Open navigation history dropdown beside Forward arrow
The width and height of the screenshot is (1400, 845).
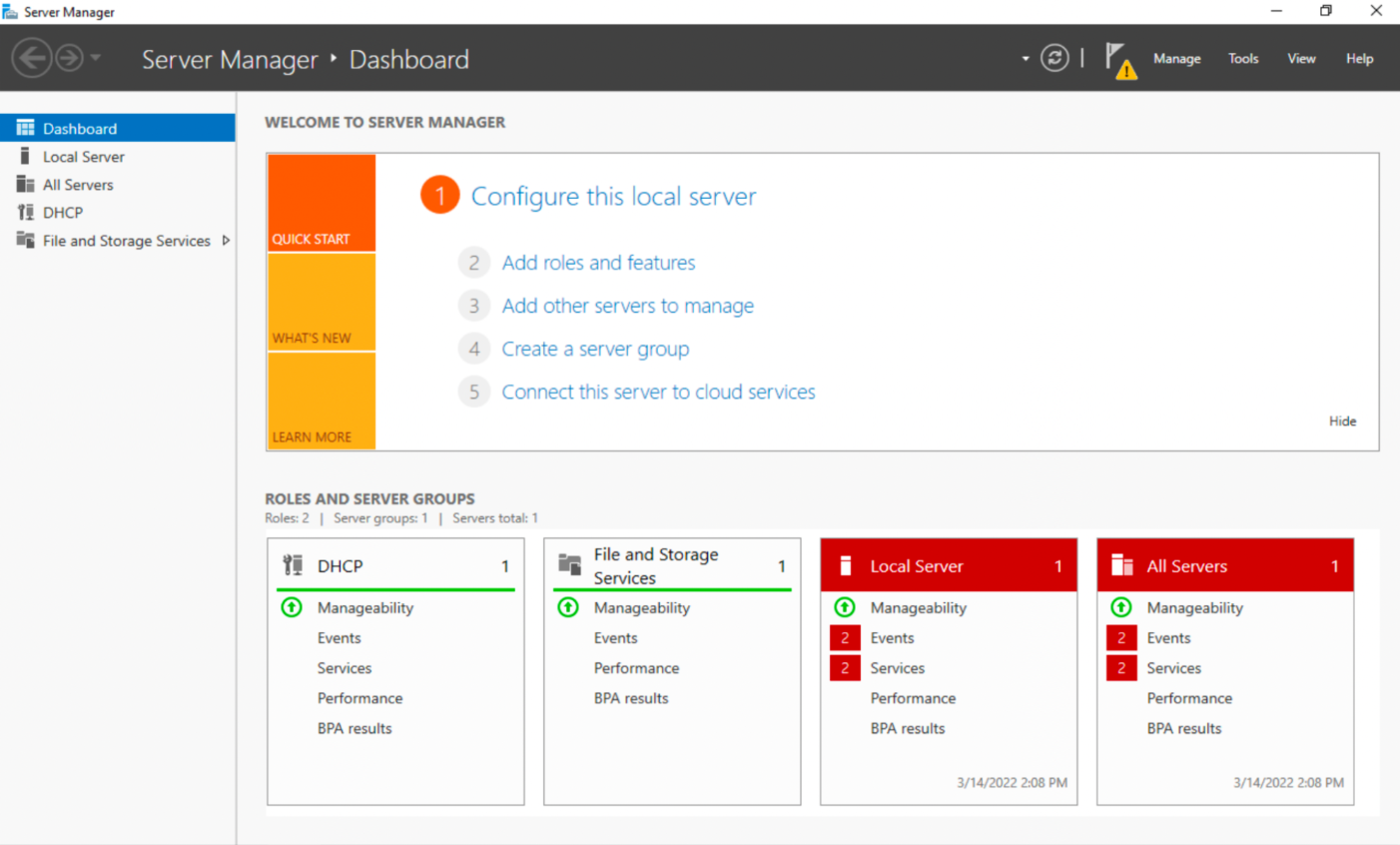click(96, 58)
